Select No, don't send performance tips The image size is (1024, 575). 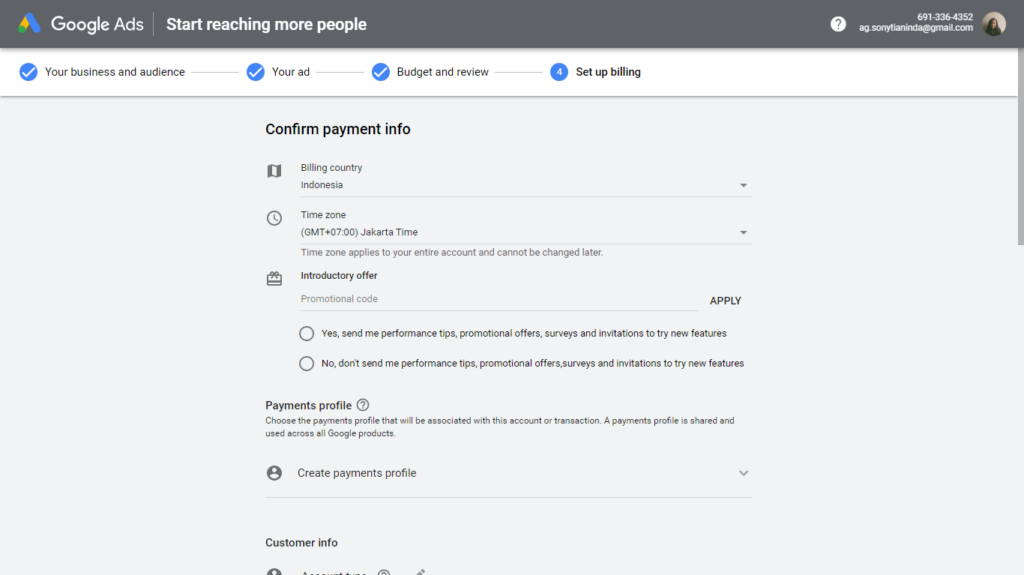coord(307,363)
